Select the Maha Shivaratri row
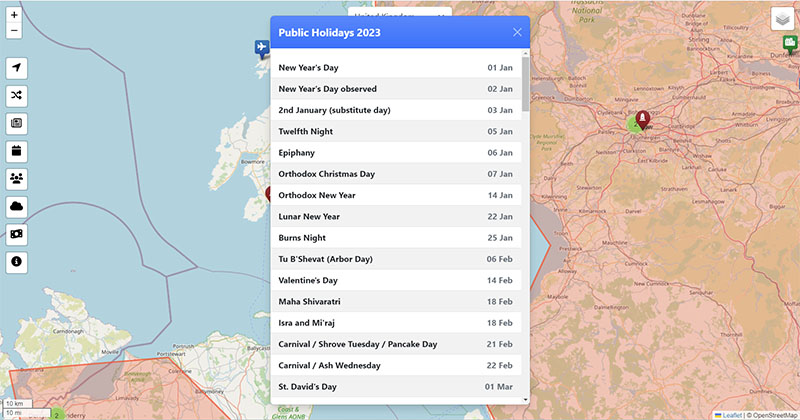 (x=396, y=302)
